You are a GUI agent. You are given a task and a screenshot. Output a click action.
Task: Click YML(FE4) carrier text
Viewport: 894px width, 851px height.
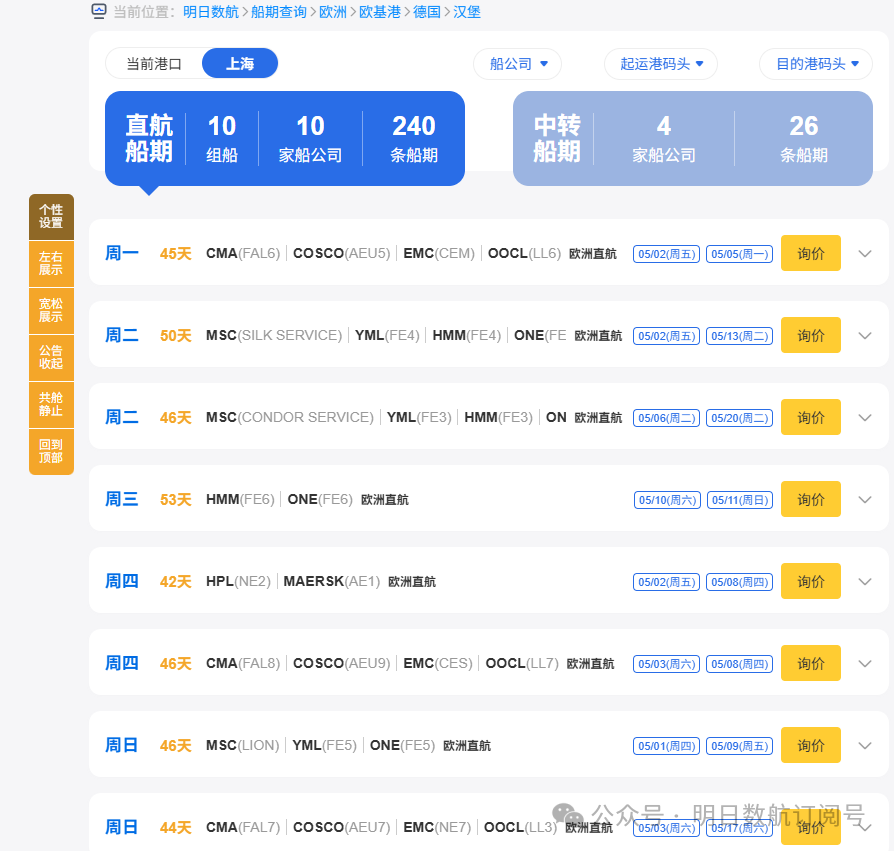[x=387, y=336]
